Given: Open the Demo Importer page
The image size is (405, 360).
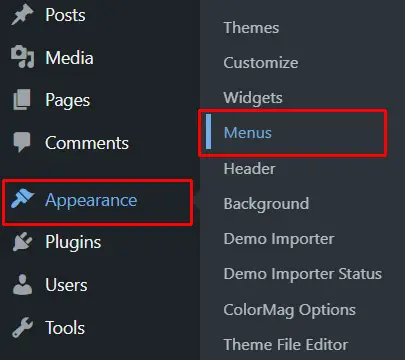Looking at the screenshot, I should click(x=279, y=239).
